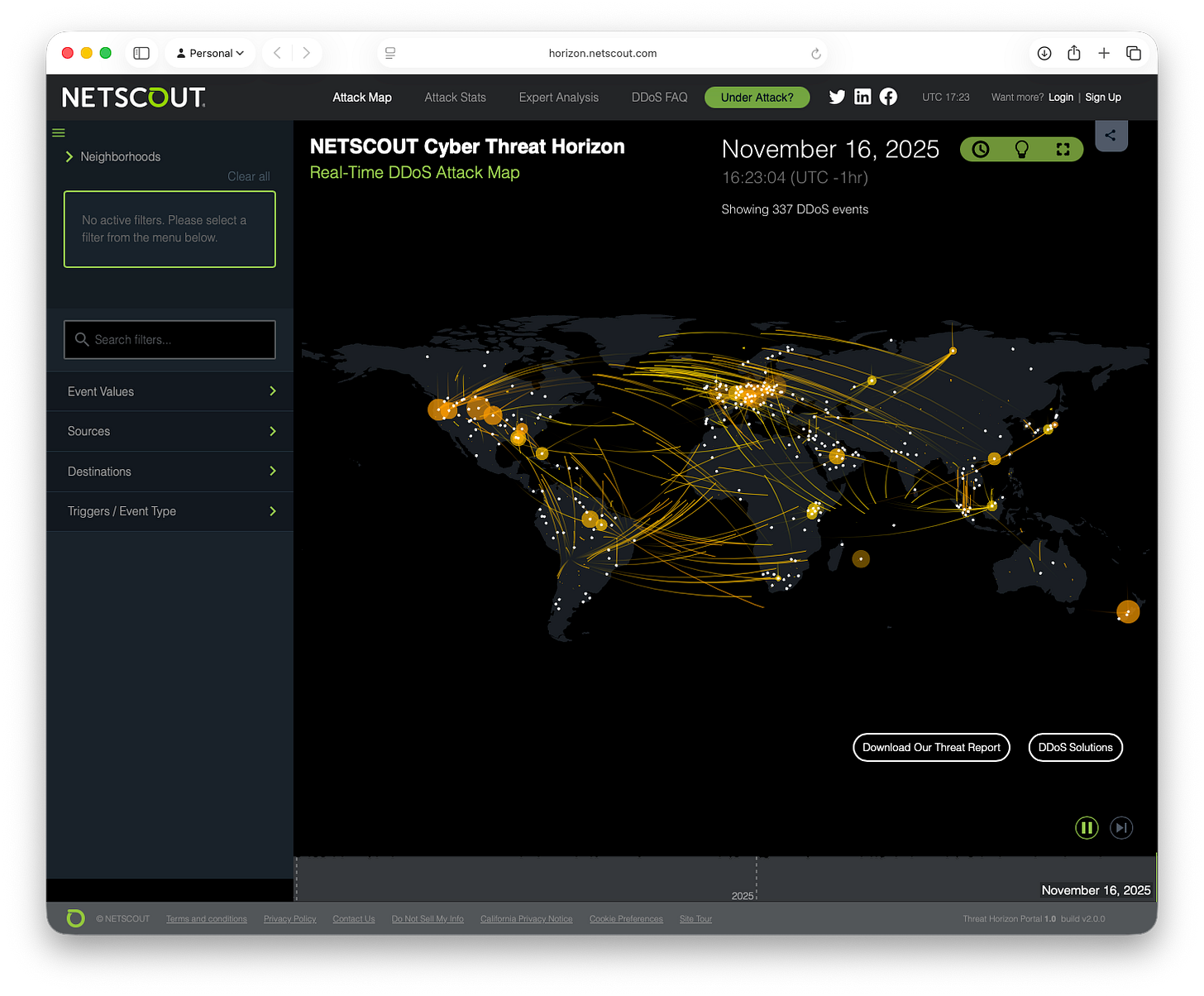
Task: Click the share icon tab
Action: [1111, 136]
